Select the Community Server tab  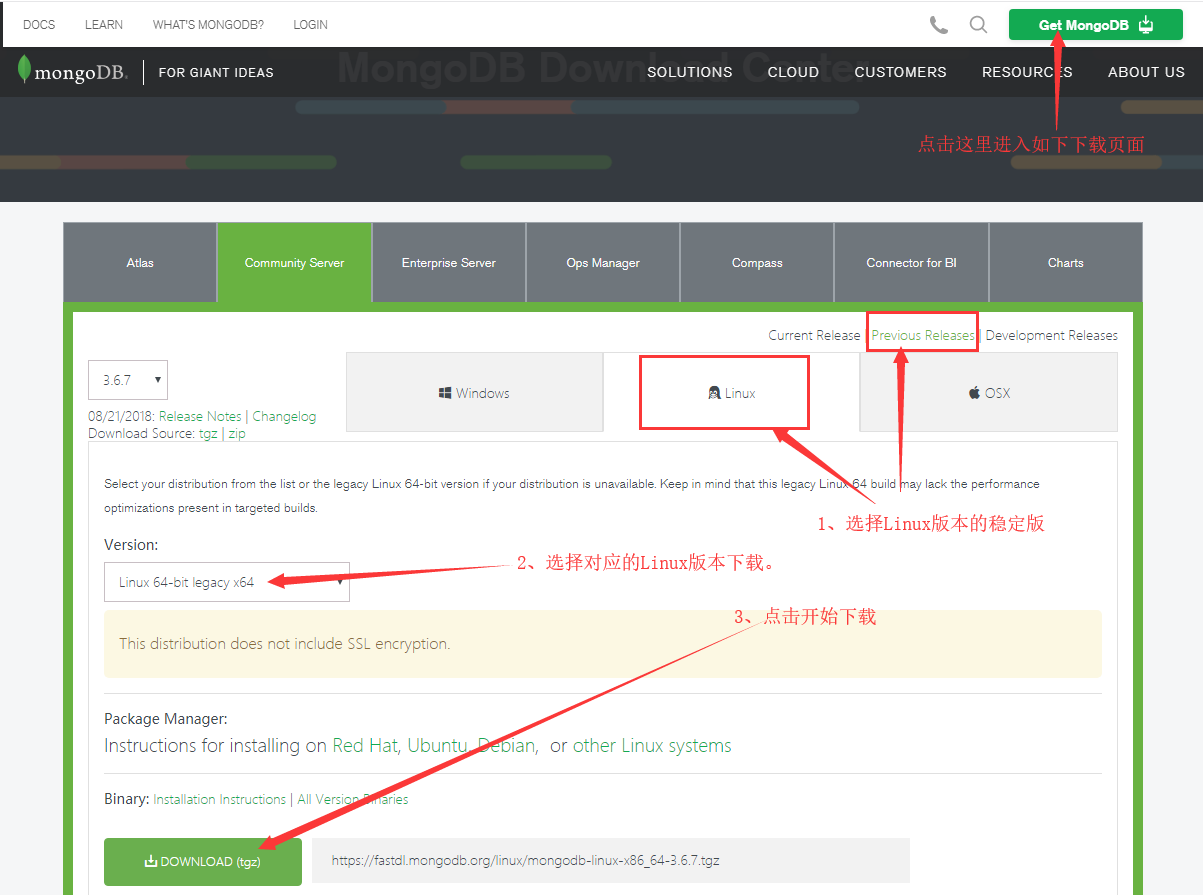294,263
